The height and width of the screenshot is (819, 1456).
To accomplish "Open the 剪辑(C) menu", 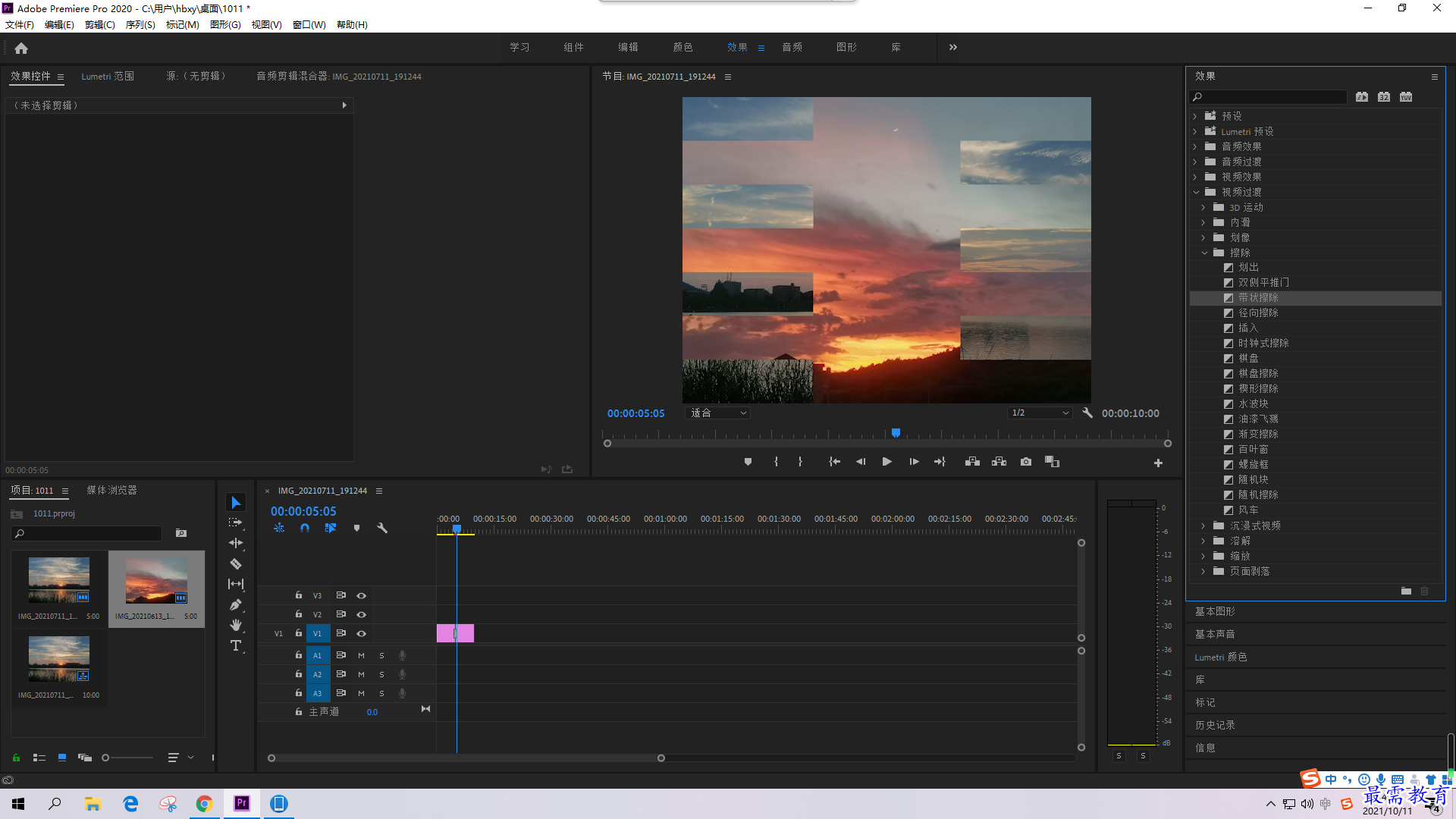I will coord(99,25).
